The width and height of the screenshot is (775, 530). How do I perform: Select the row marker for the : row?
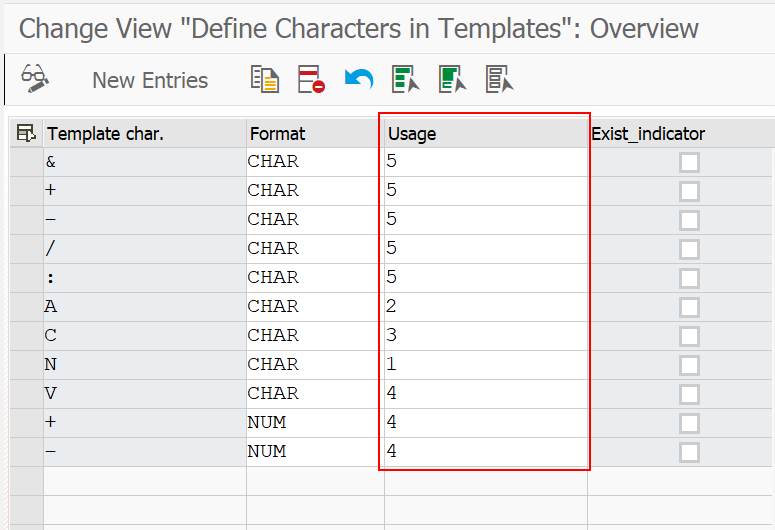point(26,277)
